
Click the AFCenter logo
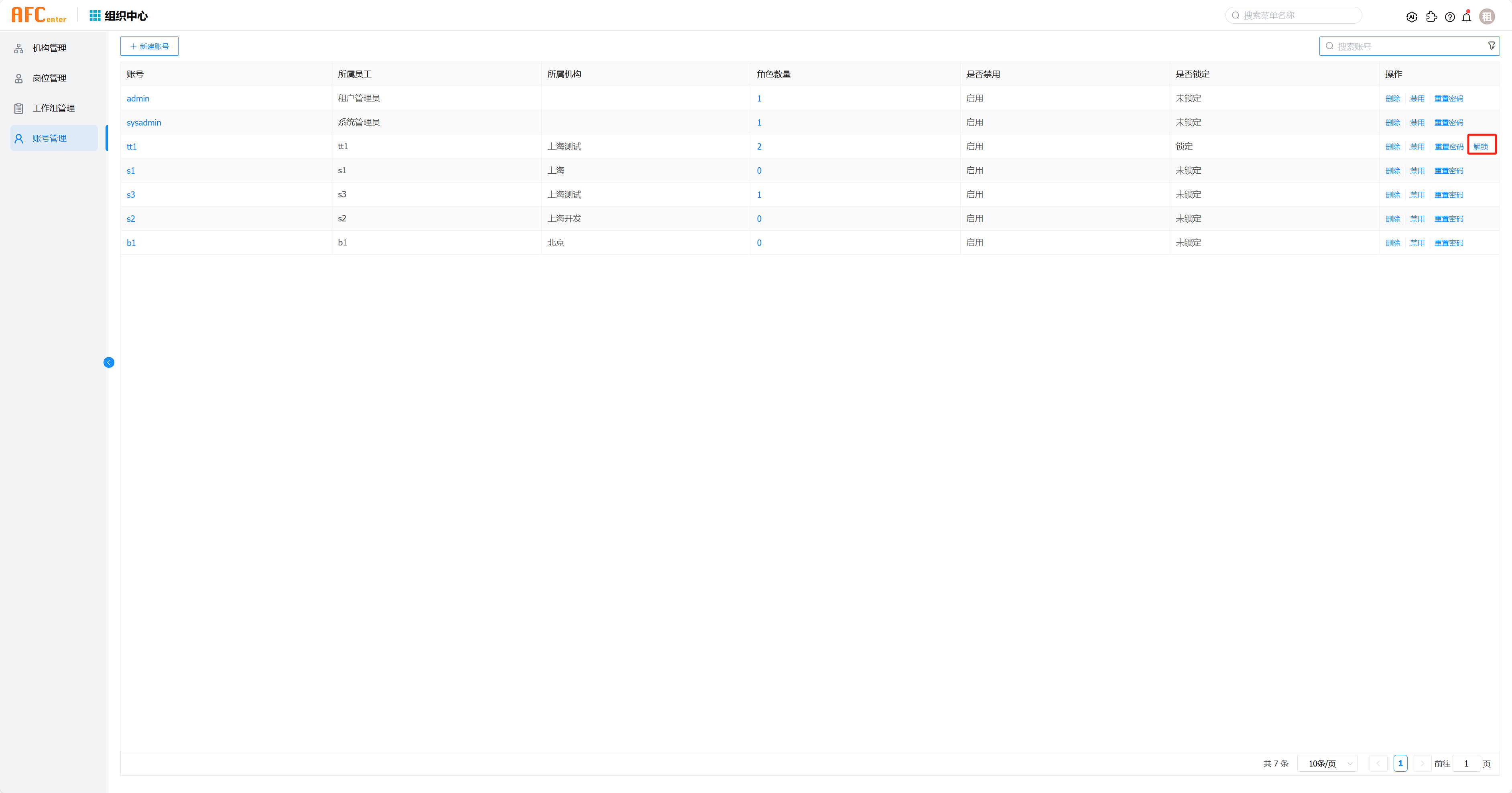[x=39, y=15]
